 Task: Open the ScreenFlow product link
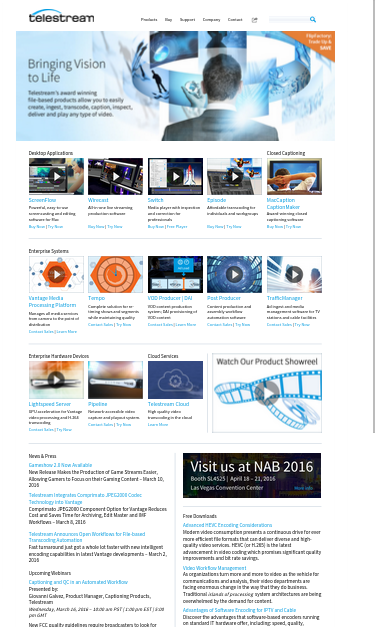tap(42, 200)
